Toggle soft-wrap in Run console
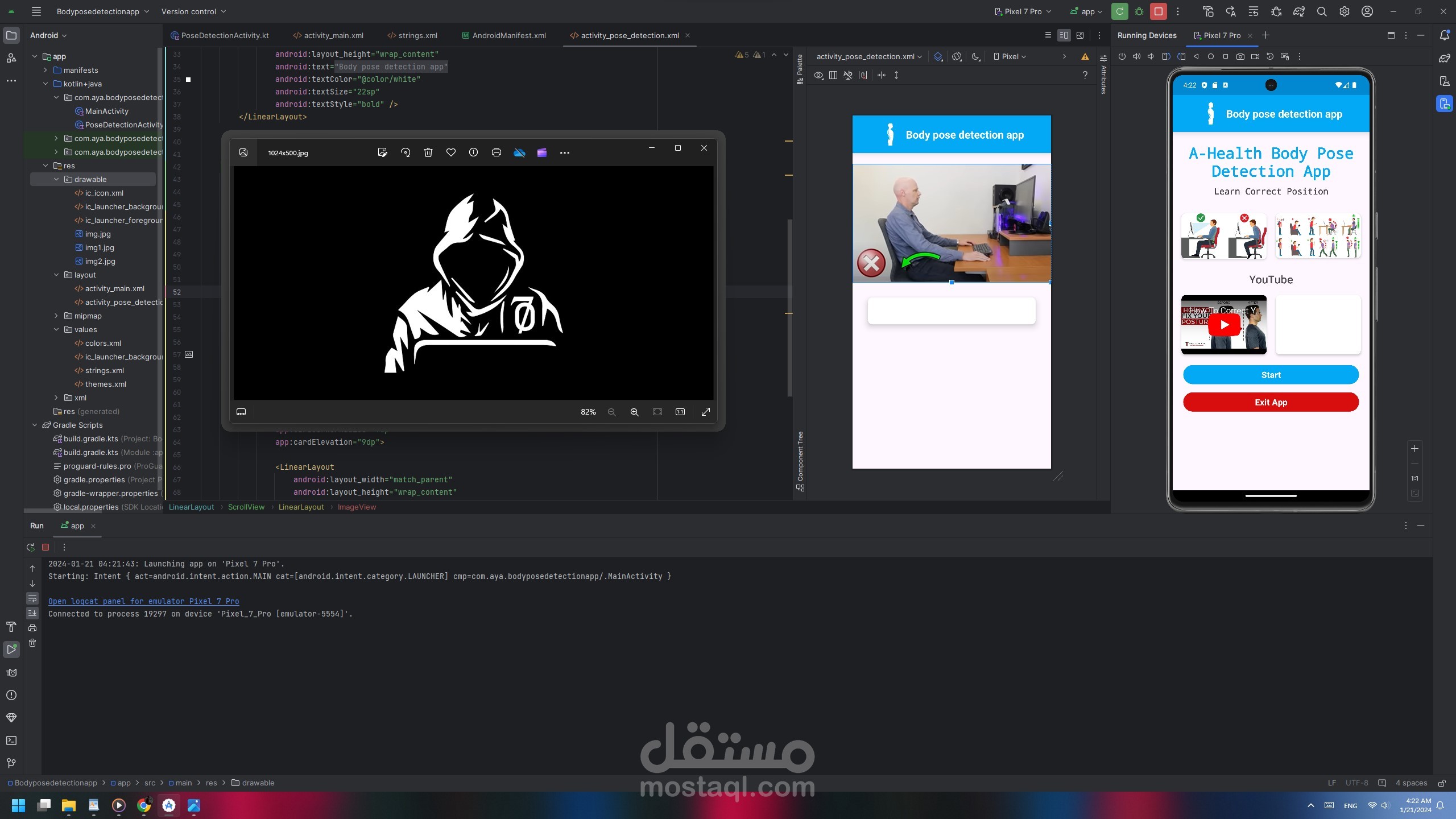Screen dimensions: 1456x819 [x=32, y=598]
